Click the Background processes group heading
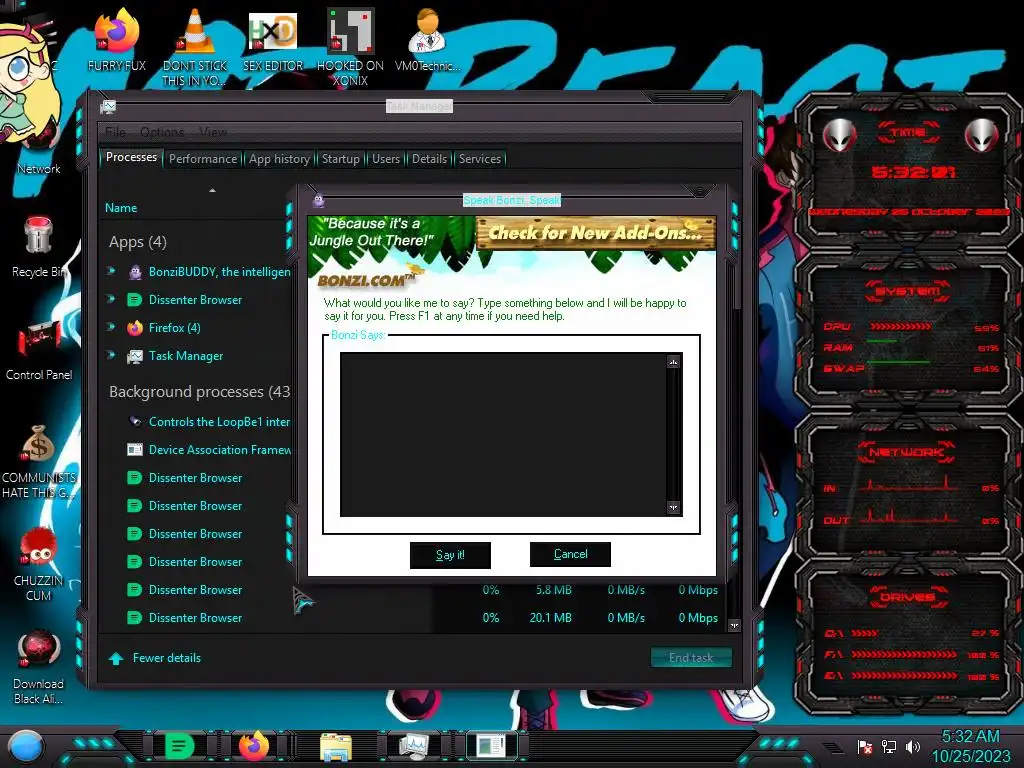 click(x=199, y=392)
